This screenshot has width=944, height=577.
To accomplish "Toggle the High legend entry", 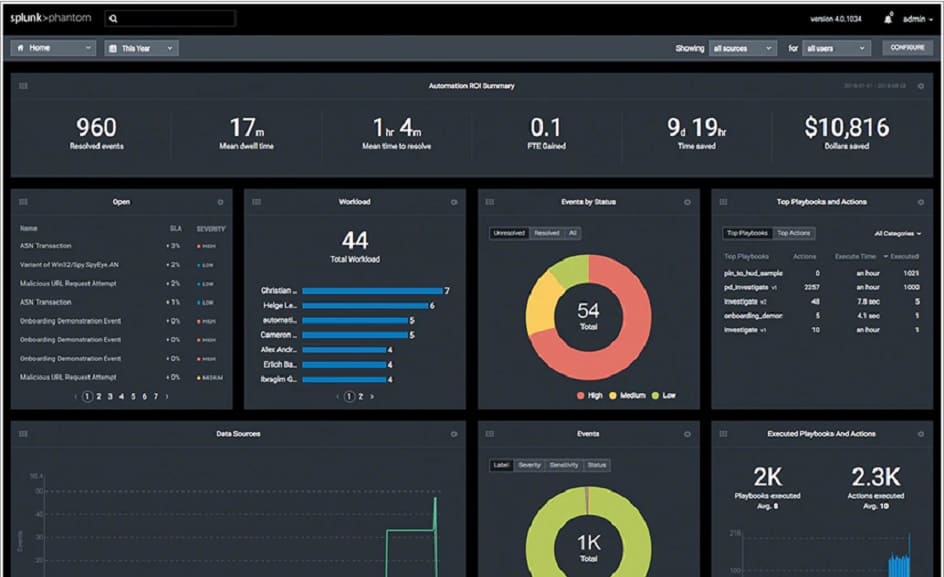I will [x=590, y=396].
